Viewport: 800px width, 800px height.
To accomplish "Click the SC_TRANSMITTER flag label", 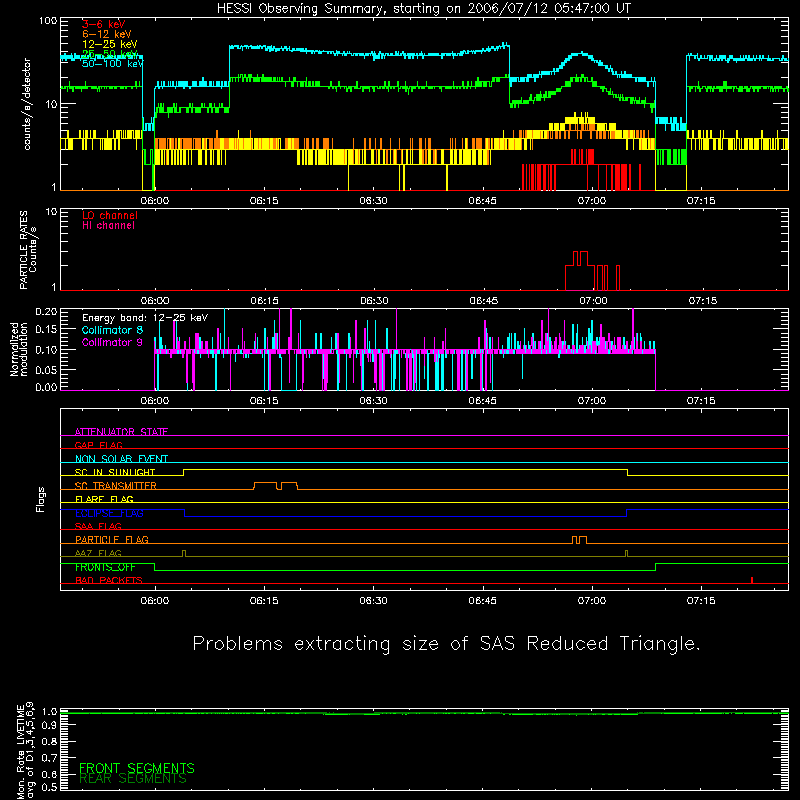I will (x=115, y=486).
